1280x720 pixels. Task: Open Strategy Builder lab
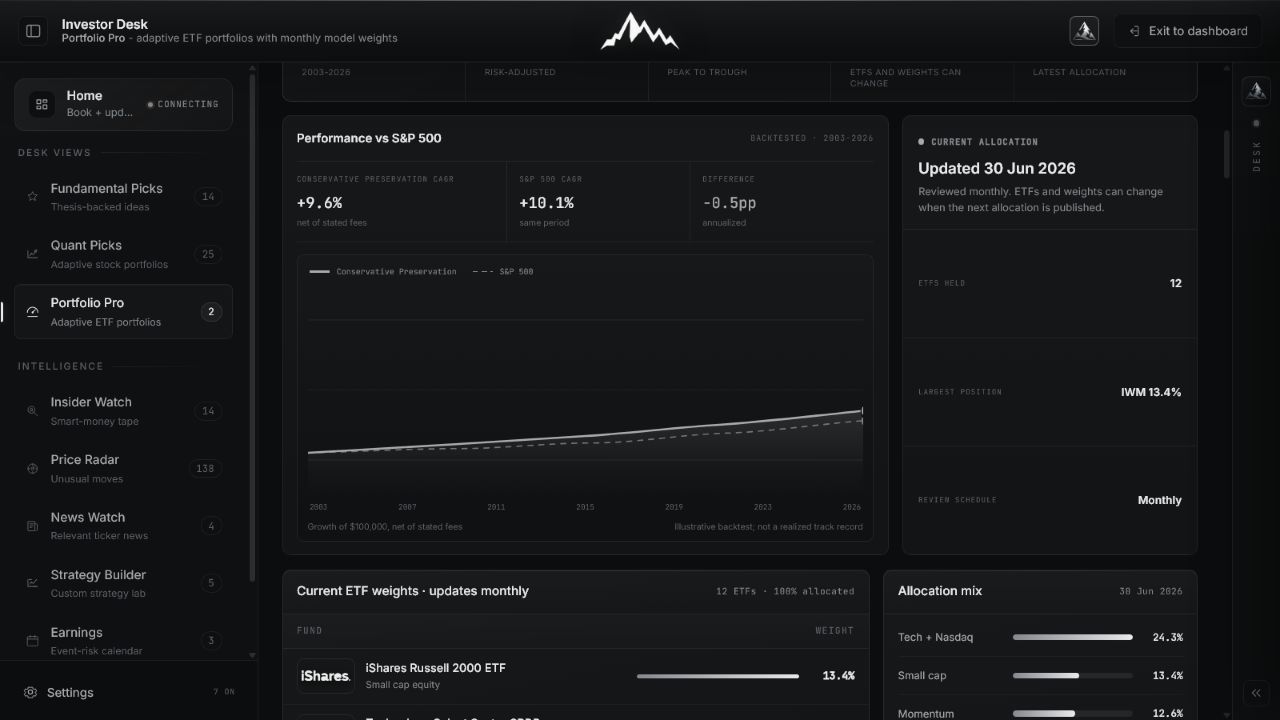point(123,583)
